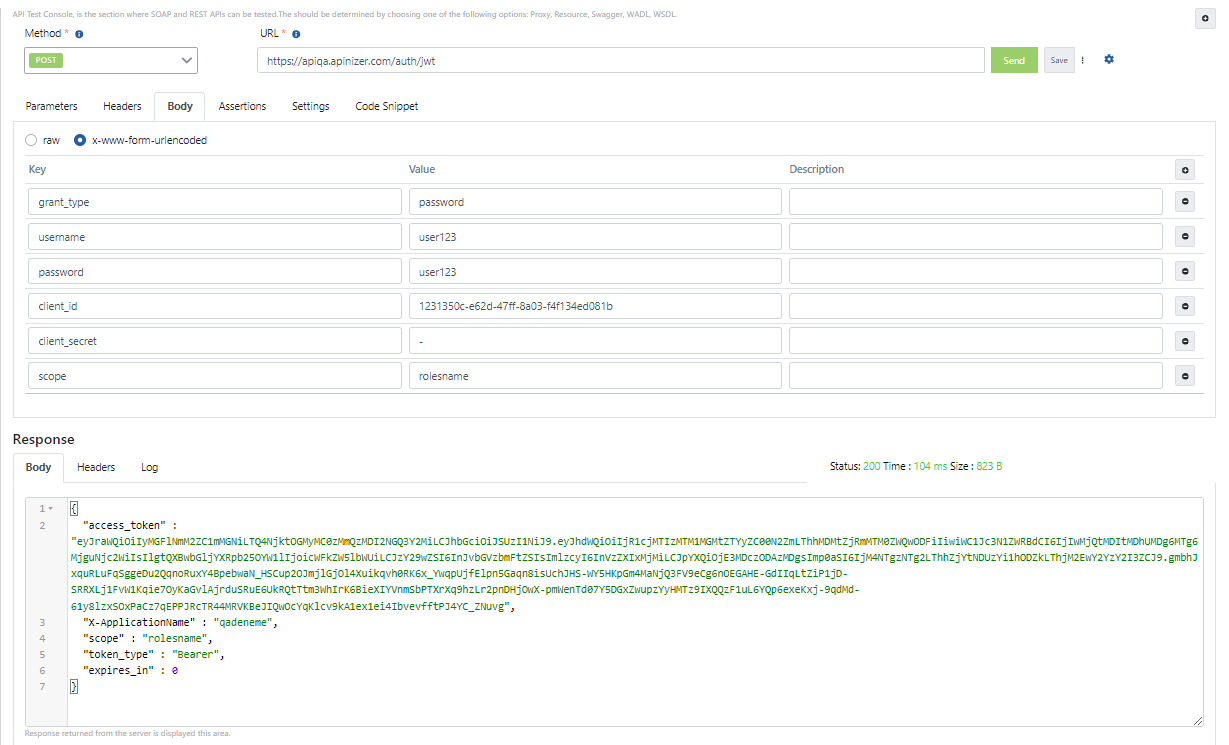This screenshot has width=1229, height=745.
Task: Open the request settings gear icon
Action: pyautogui.click(x=1108, y=59)
